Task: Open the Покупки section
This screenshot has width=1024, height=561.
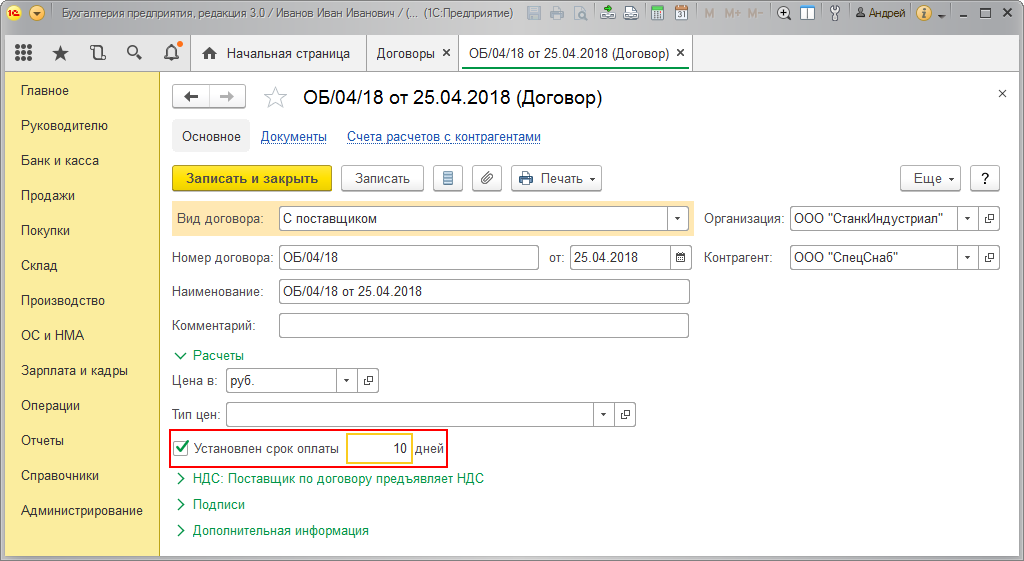Action: click(45, 231)
